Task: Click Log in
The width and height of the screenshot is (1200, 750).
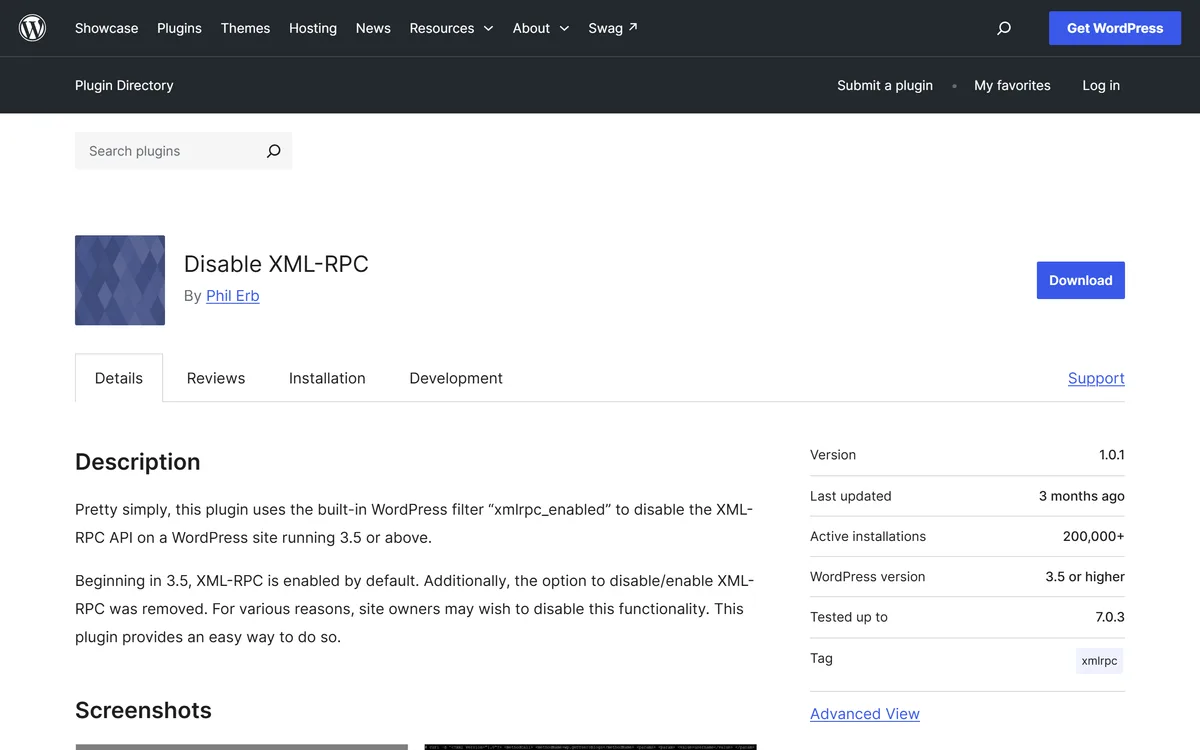Action: [x=1101, y=85]
